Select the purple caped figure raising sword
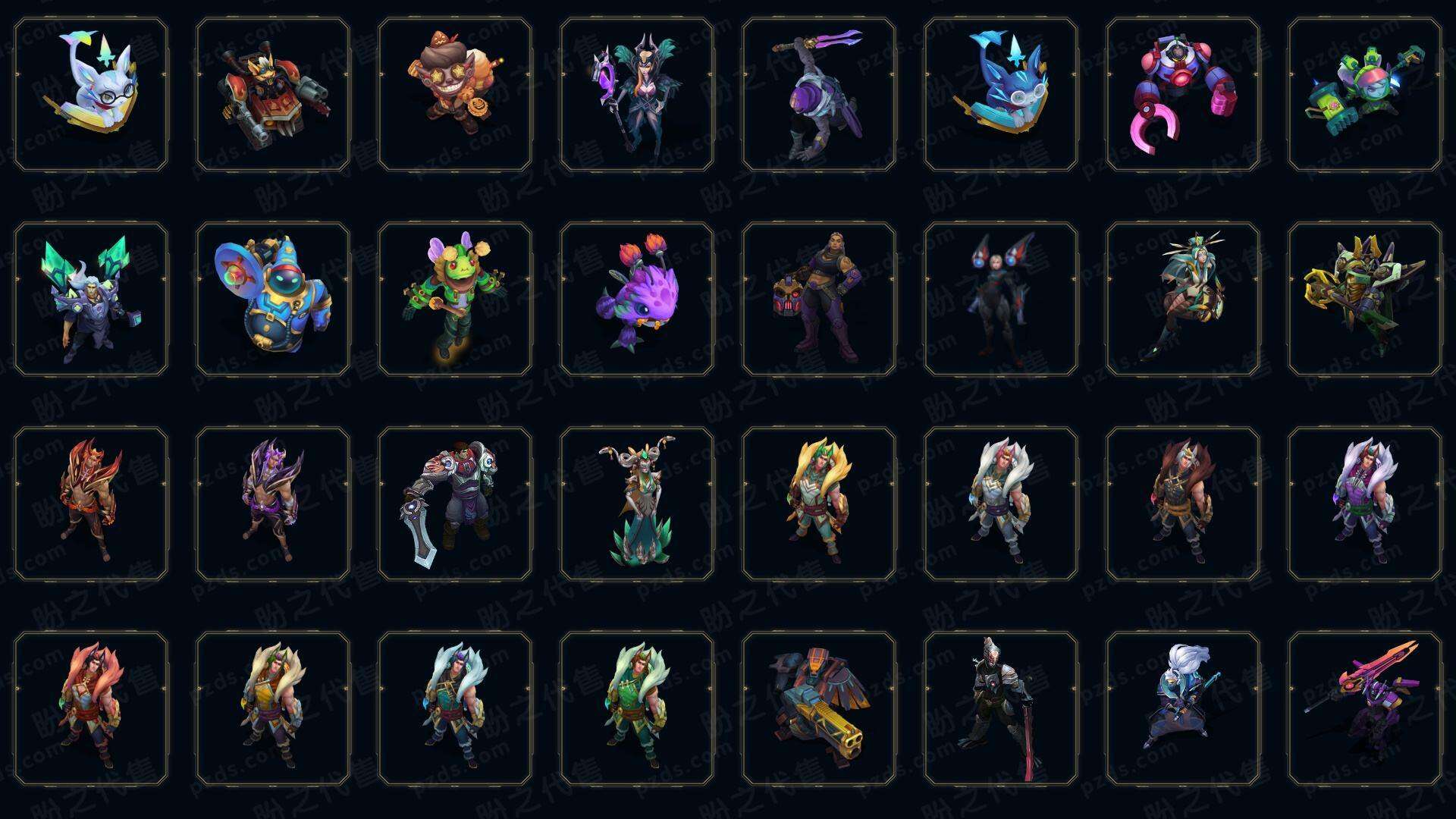The height and width of the screenshot is (819, 1456). pos(819,95)
